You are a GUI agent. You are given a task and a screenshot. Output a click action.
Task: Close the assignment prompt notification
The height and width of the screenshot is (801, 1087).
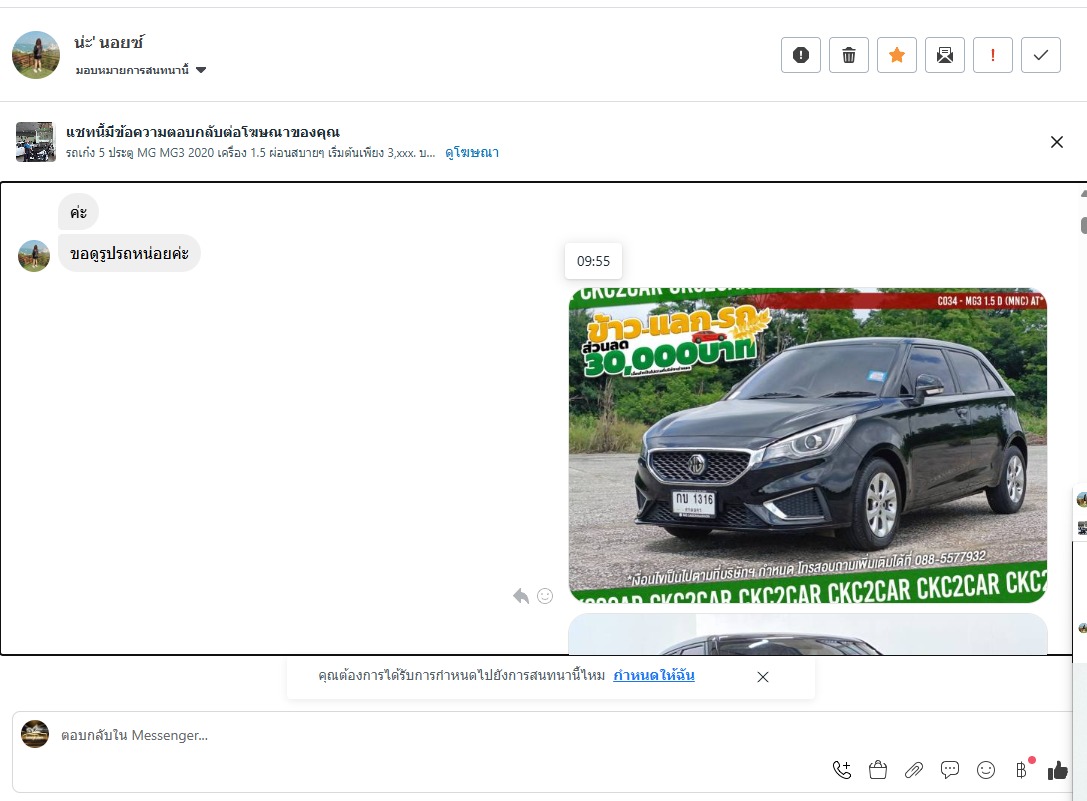point(763,677)
